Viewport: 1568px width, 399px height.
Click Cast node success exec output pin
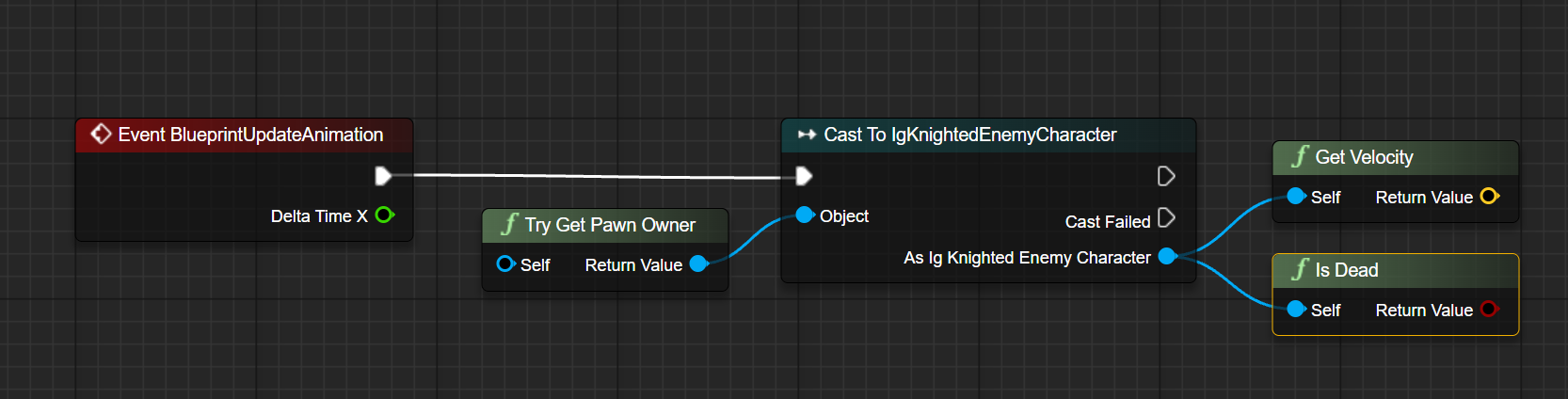click(x=1166, y=176)
